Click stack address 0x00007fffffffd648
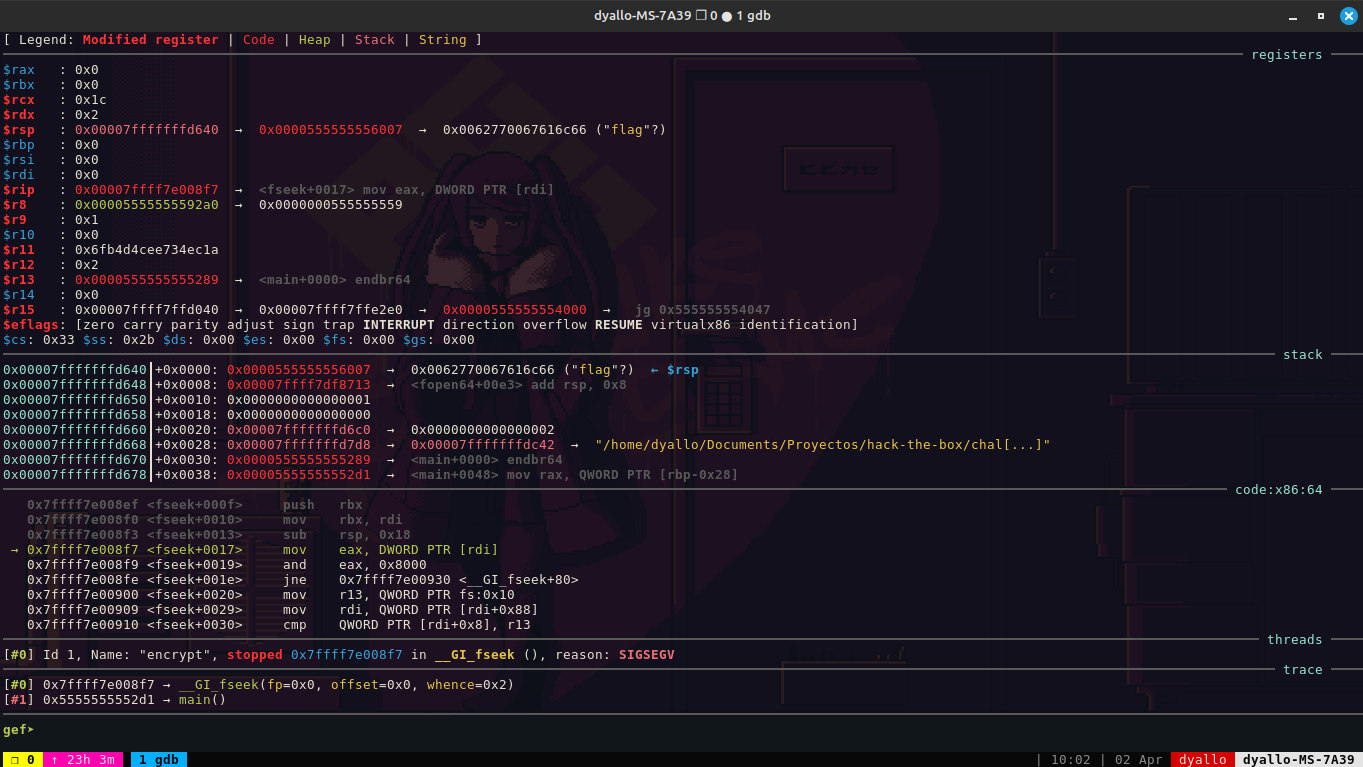 pyautogui.click(x=74, y=385)
